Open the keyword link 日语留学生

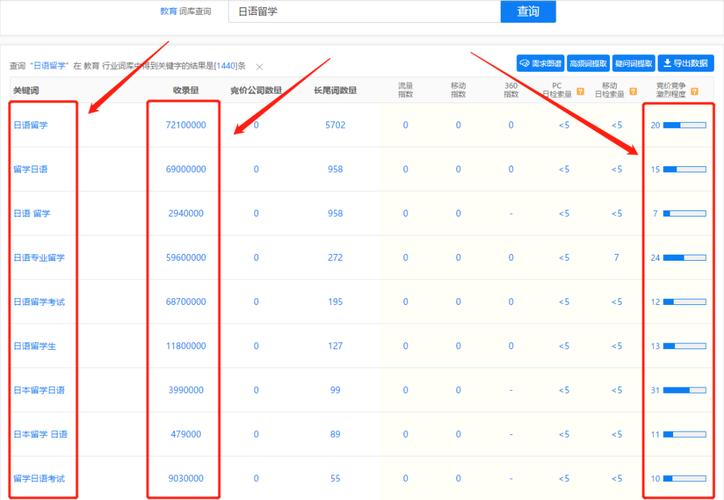pos(35,346)
